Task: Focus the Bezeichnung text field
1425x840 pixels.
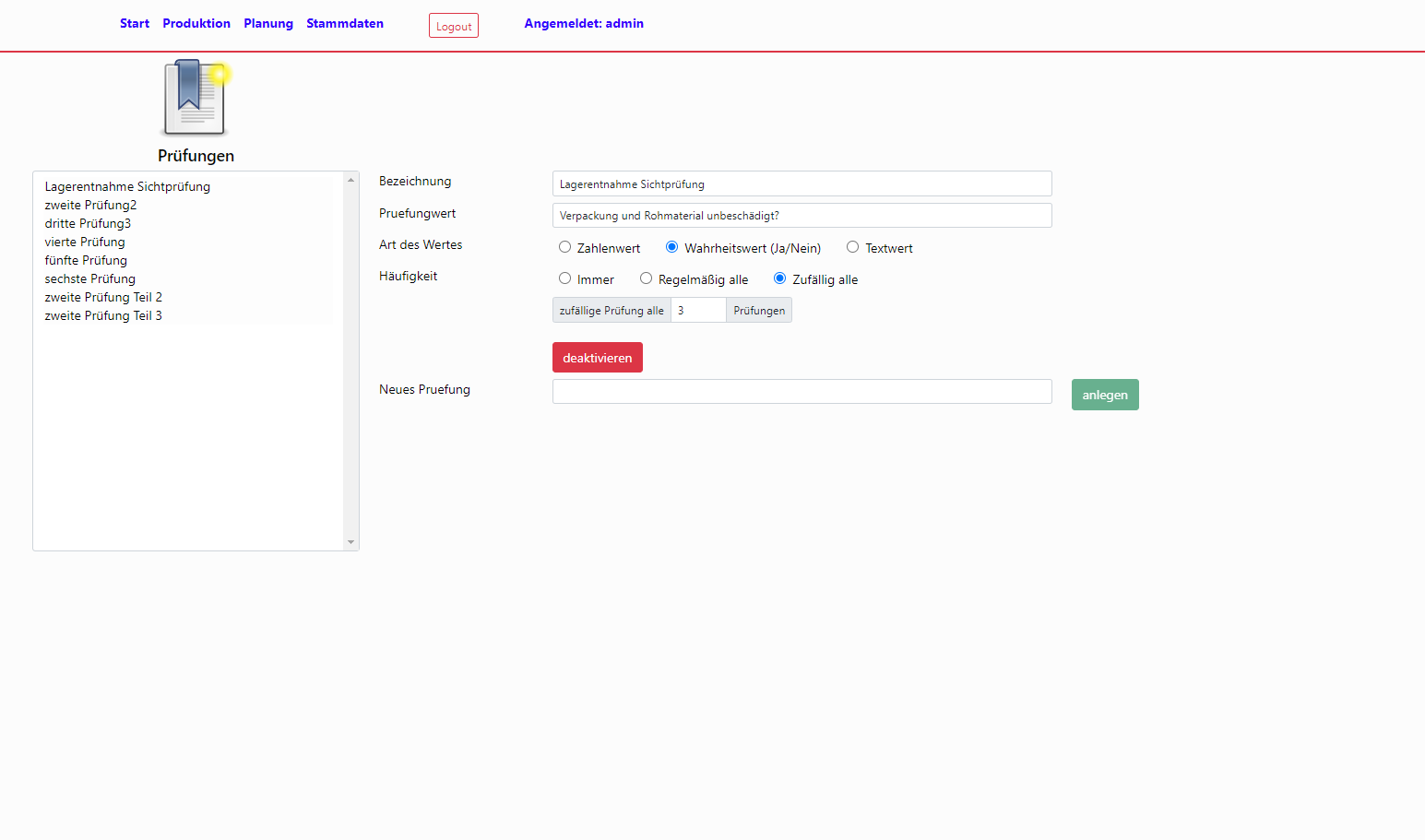Action: click(802, 184)
